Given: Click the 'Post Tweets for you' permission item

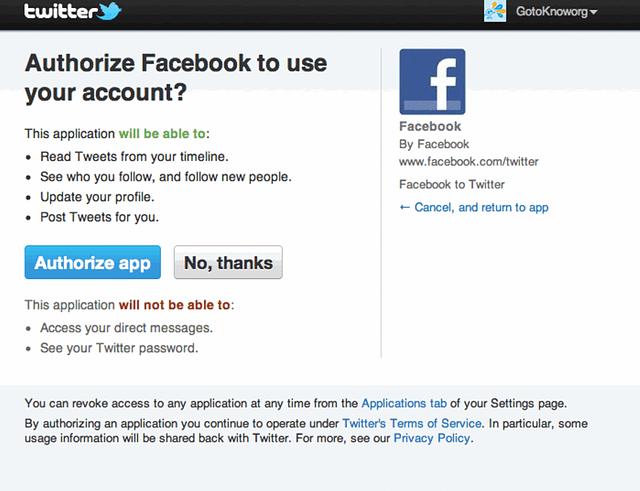Looking at the screenshot, I should tap(100, 217).
